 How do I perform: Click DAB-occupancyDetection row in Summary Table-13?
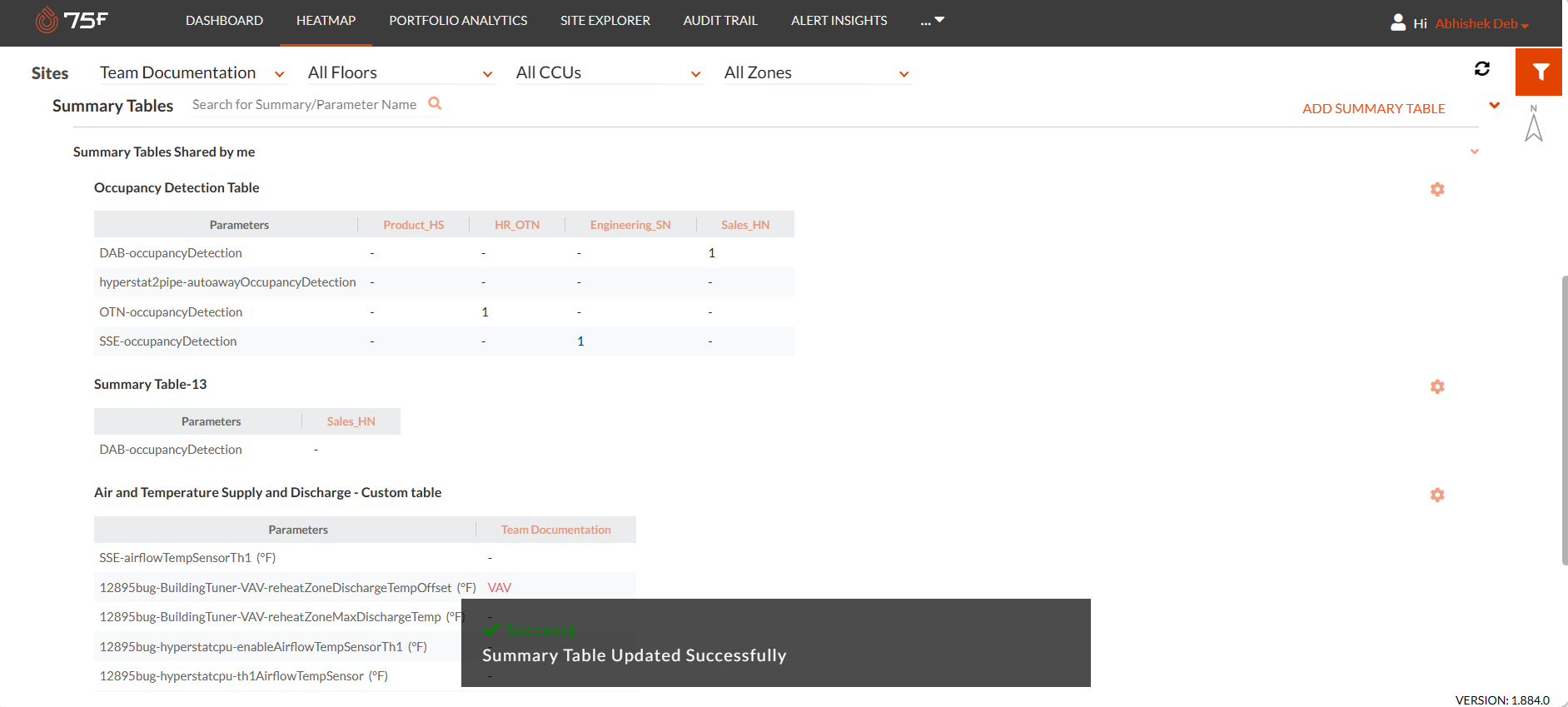click(x=247, y=450)
